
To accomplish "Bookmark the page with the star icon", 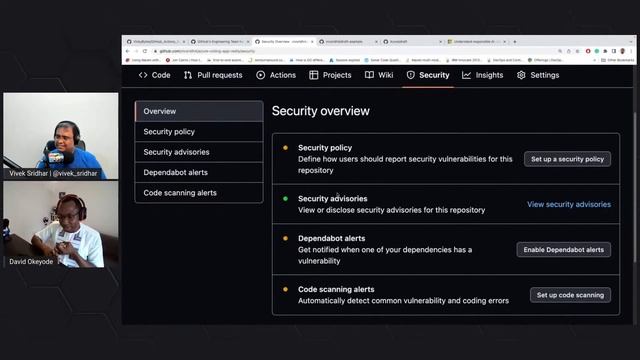I will pyautogui.click(x=577, y=51).
